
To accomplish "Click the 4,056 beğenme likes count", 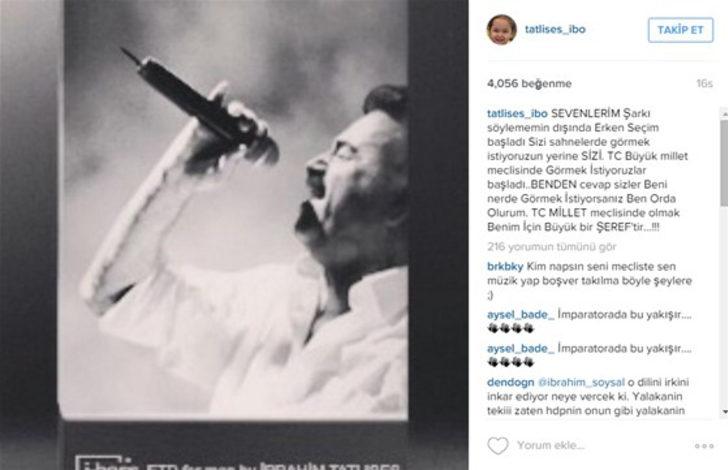I will [529, 84].
